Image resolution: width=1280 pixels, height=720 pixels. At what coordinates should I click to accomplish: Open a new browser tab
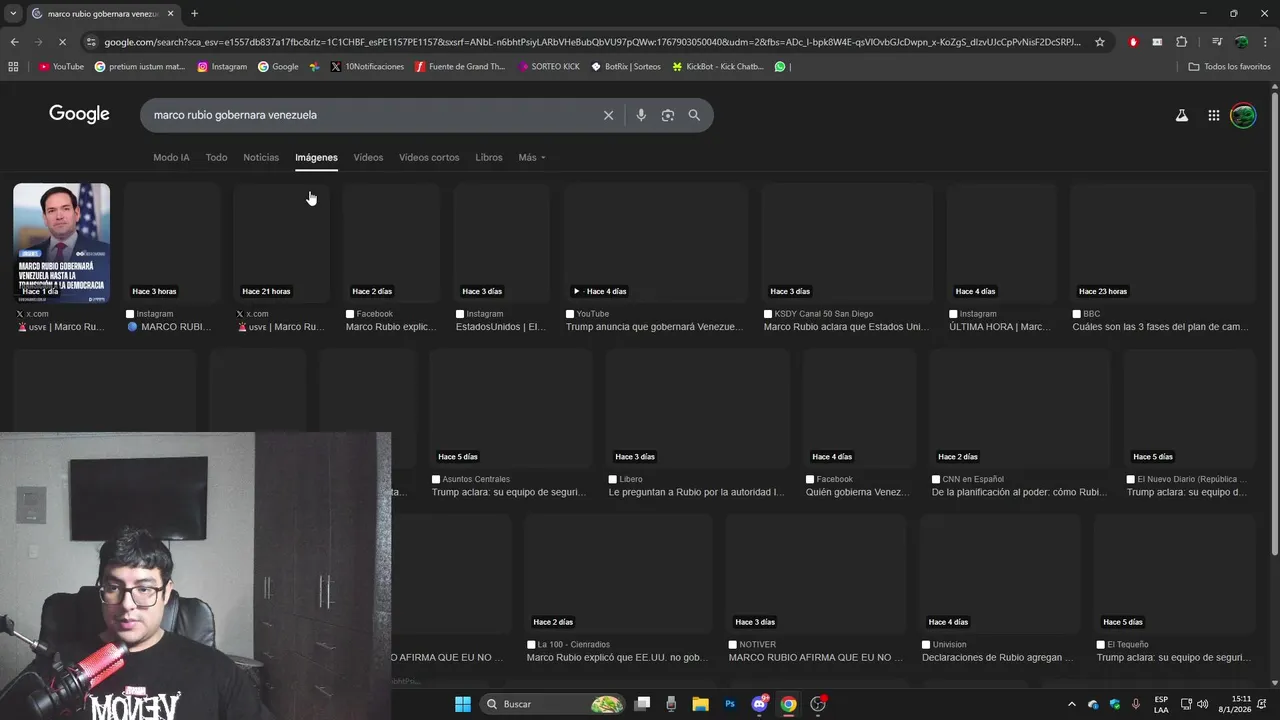pos(194,13)
